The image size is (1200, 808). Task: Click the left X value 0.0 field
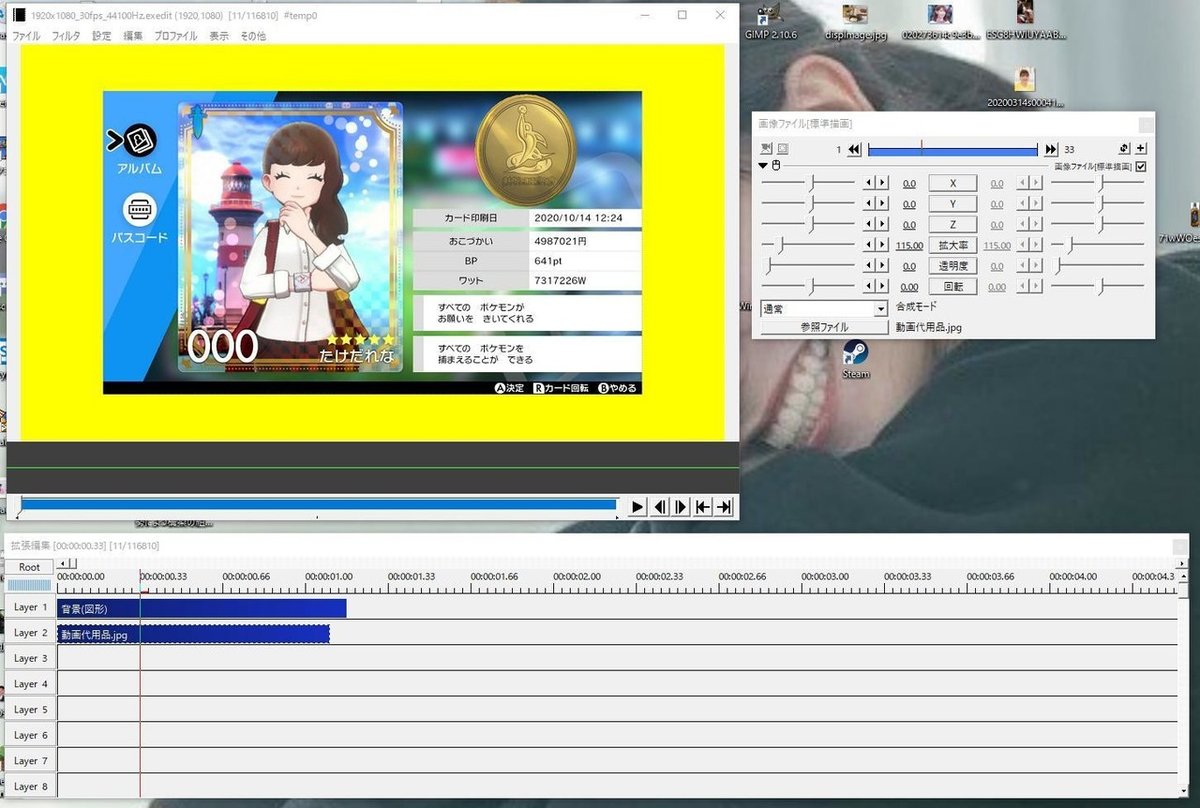(x=909, y=184)
